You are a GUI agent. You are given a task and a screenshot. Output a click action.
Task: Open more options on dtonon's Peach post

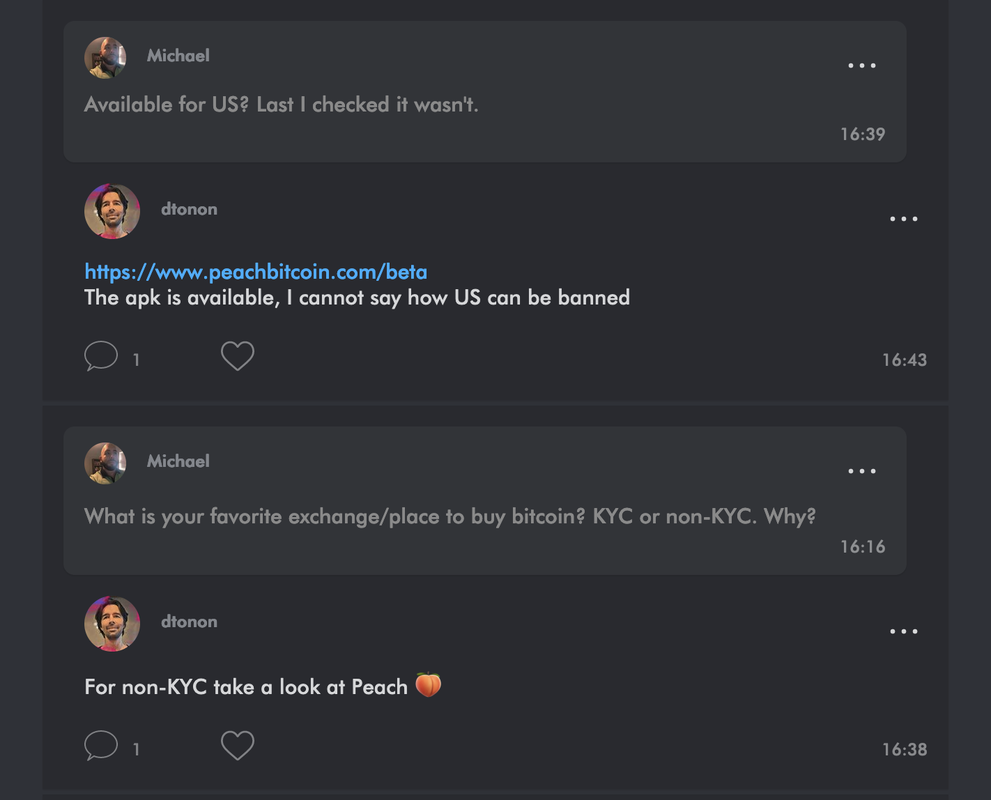coord(903,631)
